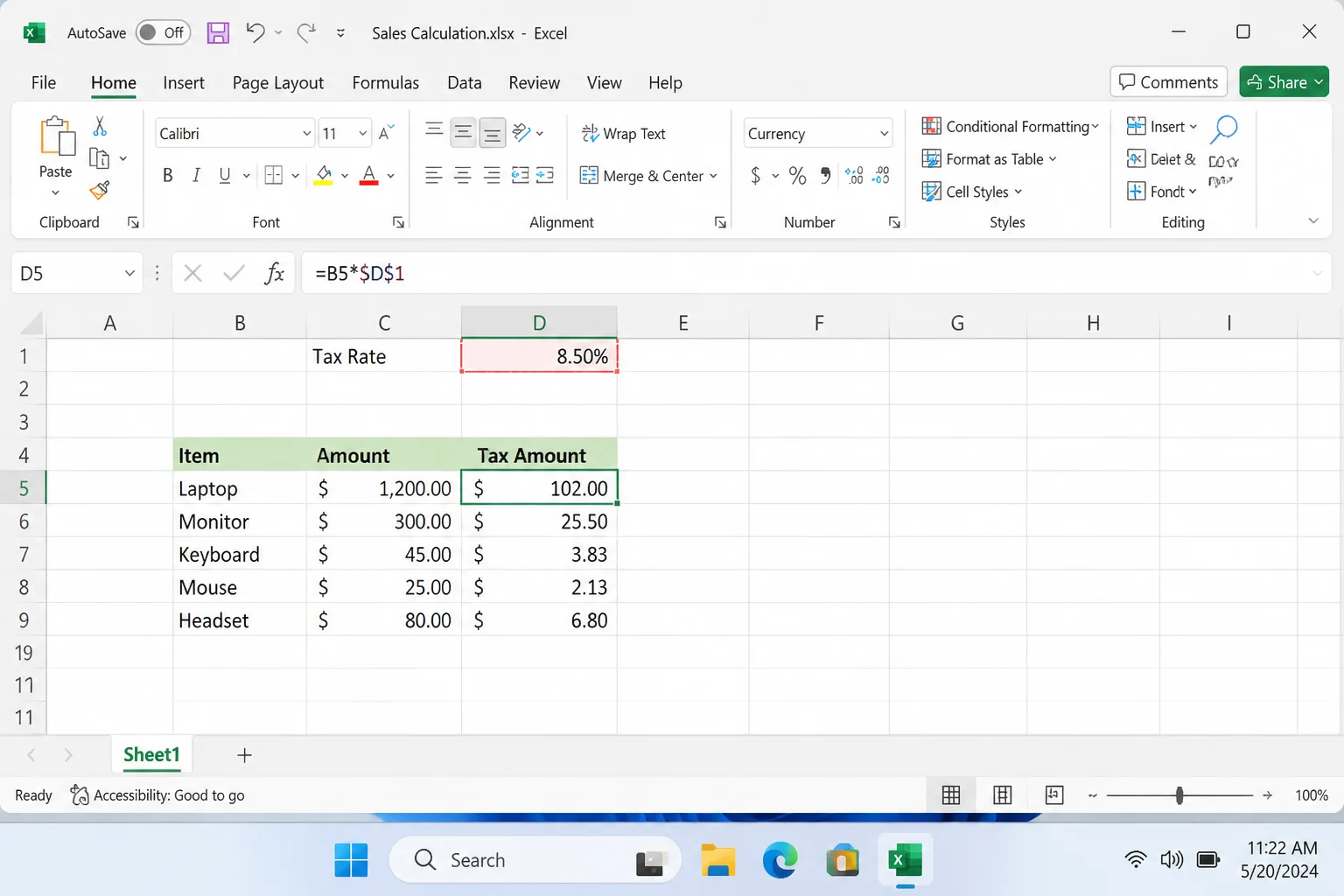Click Decrease Indent icon

point(521,176)
